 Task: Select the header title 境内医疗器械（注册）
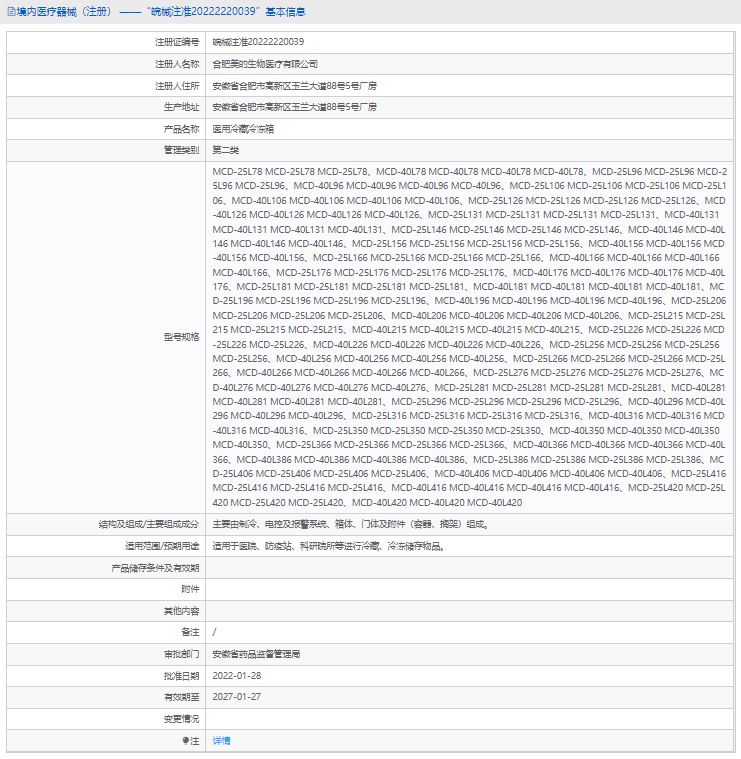click(64, 12)
